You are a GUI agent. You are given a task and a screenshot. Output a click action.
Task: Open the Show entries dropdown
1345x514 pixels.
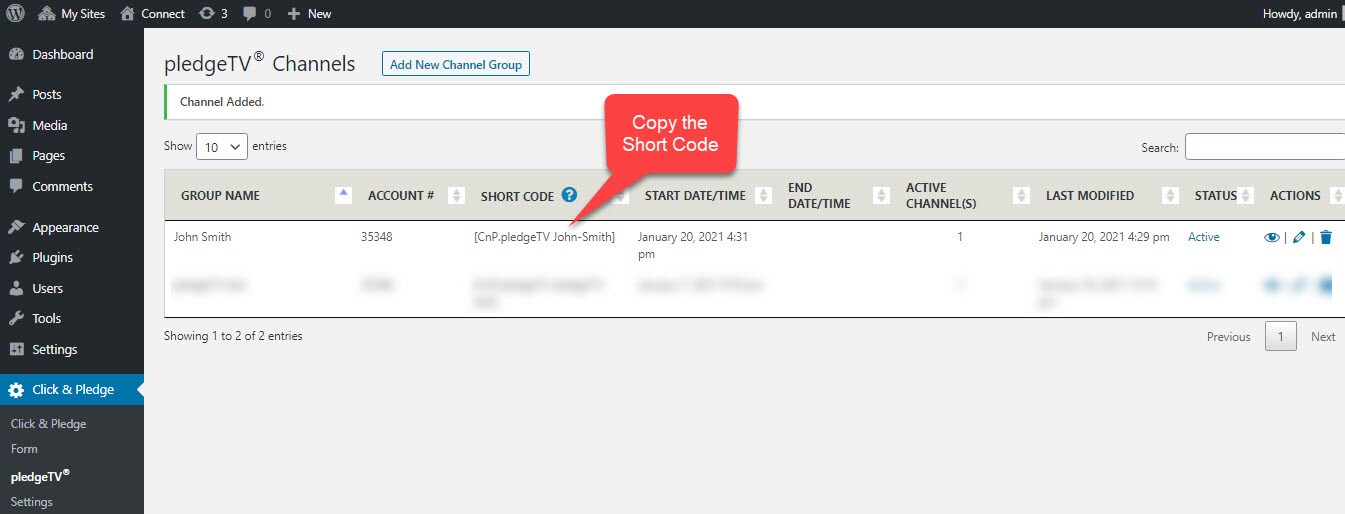pos(222,146)
